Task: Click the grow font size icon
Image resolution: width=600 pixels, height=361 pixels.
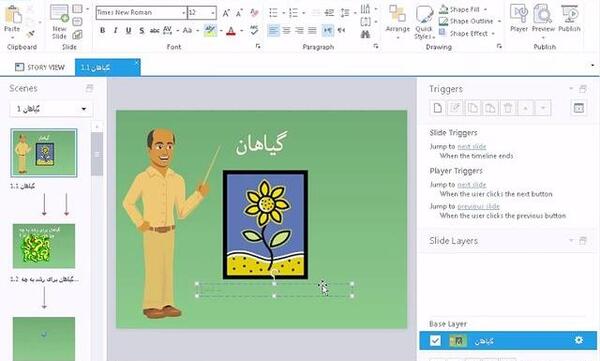Action: click(x=226, y=13)
